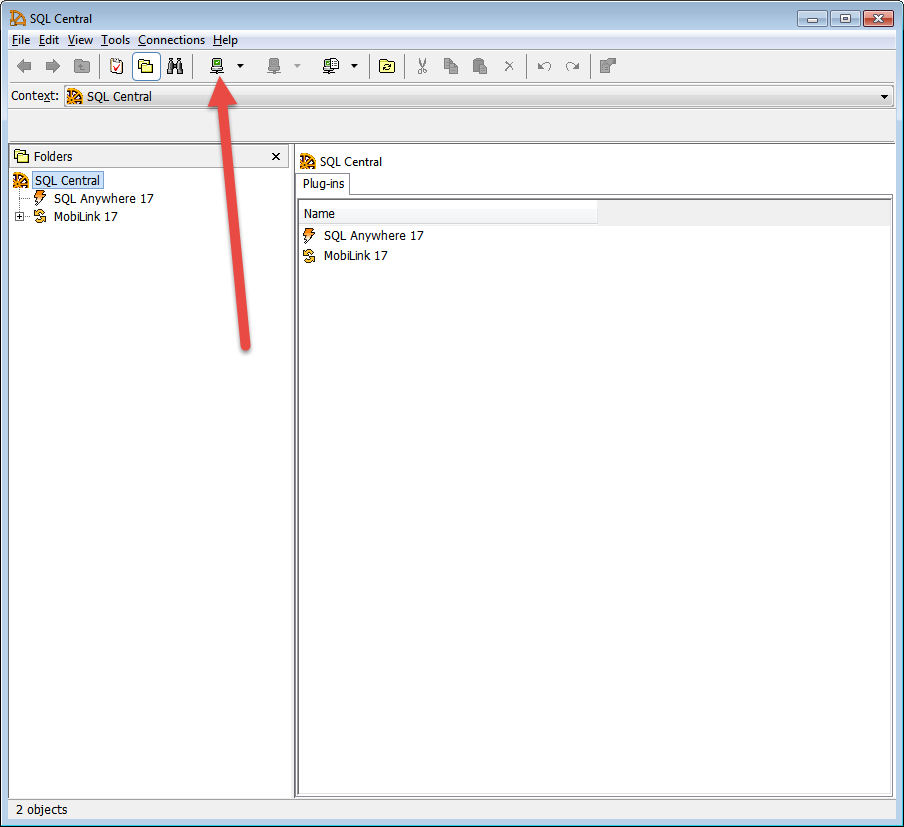Select SQL Central root in tree
904x827 pixels.
[67, 181]
